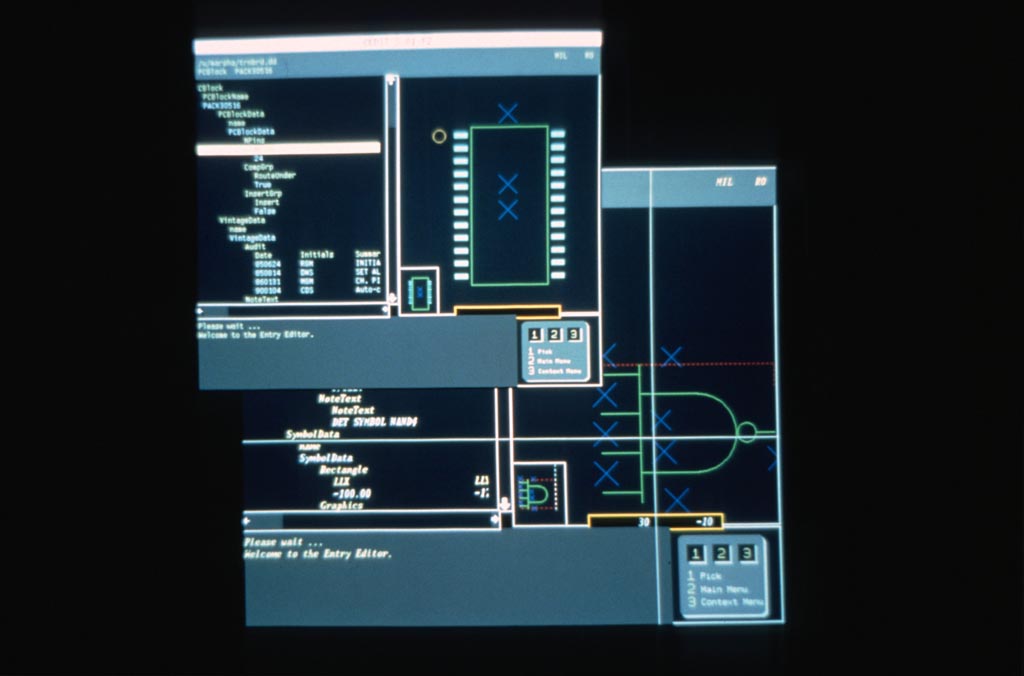Click button 3 icon in front window legend
Image resolution: width=1024 pixels, height=676 pixels.
click(574, 335)
